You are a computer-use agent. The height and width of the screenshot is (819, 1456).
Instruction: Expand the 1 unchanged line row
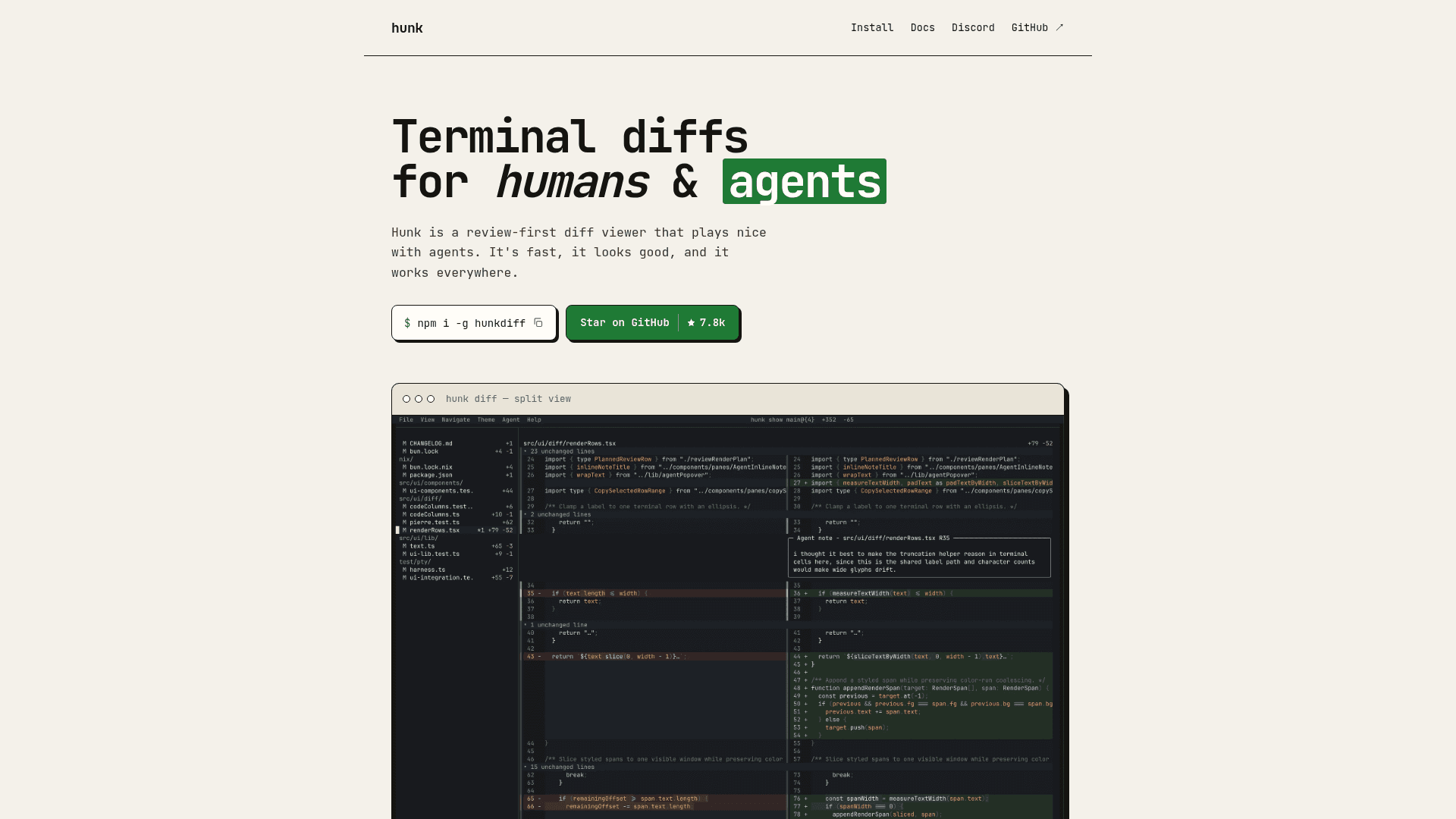coord(787,625)
